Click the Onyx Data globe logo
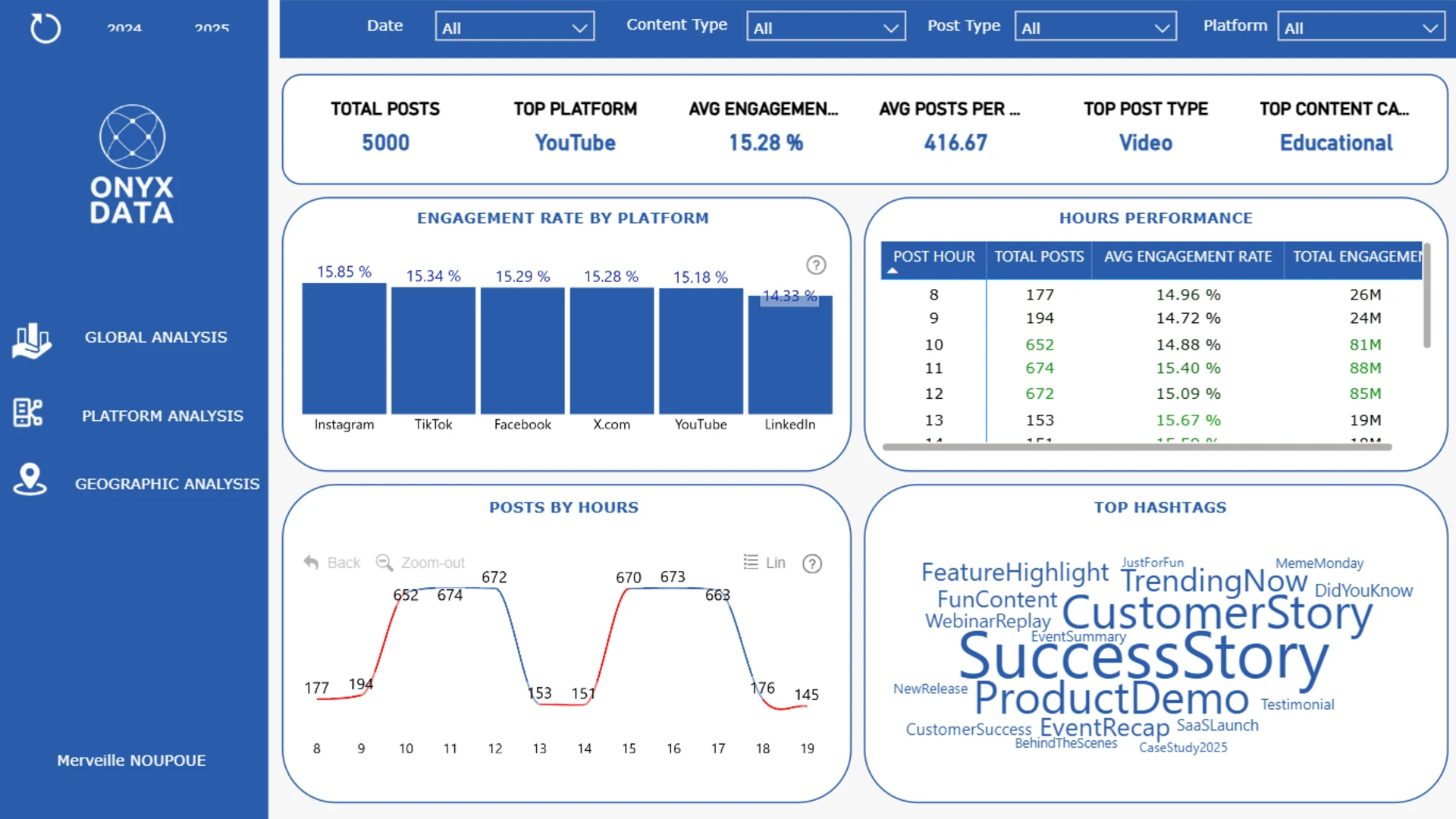The width and height of the screenshot is (1456, 819). [132, 136]
